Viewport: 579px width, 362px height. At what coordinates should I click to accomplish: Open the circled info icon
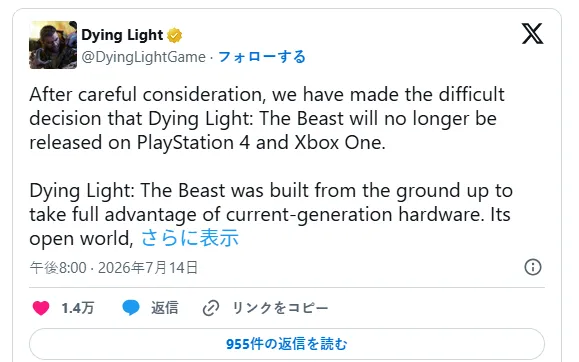coord(532,267)
